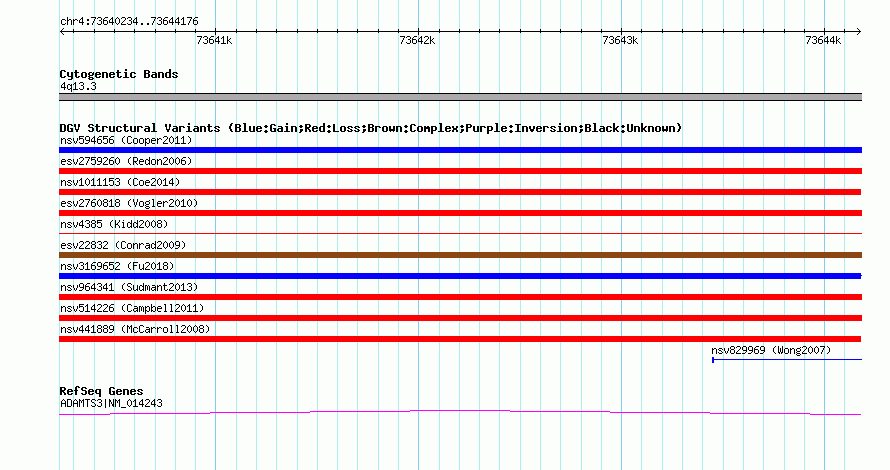Open the esv2759260 (Redon2006) variant label

[126, 161]
